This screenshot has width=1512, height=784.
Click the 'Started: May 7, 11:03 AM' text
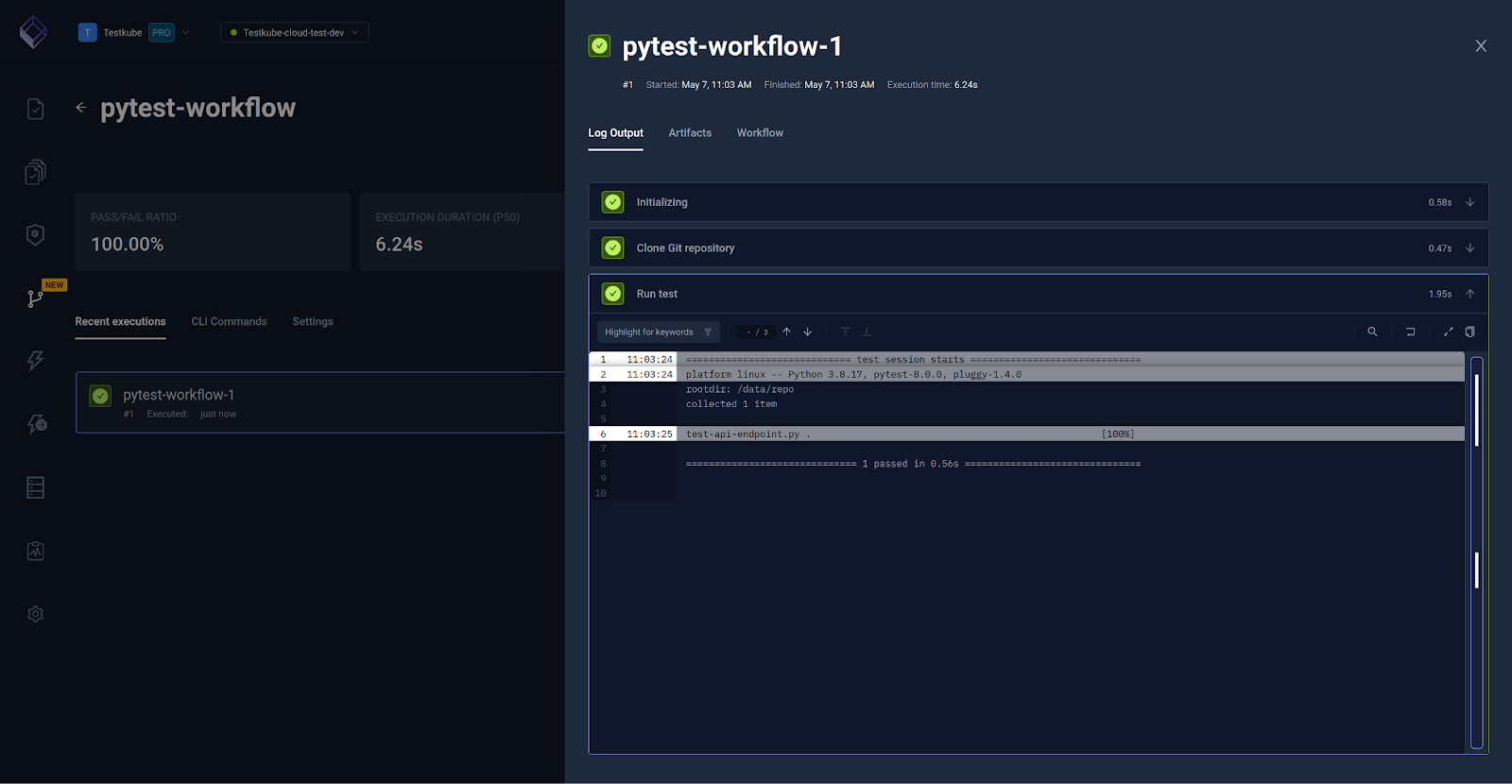698,85
